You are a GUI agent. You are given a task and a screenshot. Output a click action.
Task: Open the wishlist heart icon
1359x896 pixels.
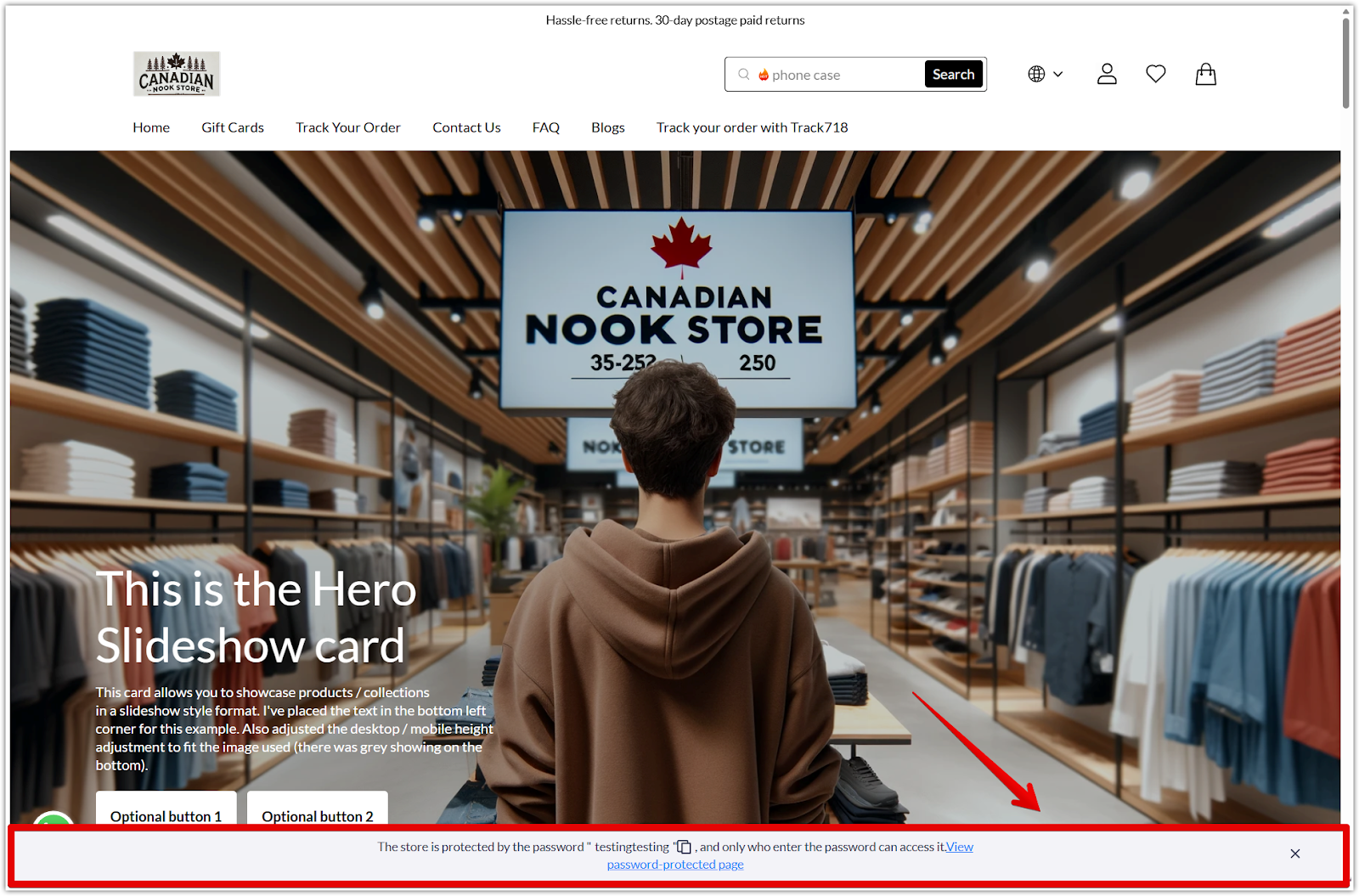pyautogui.click(x=1156, y=74)
